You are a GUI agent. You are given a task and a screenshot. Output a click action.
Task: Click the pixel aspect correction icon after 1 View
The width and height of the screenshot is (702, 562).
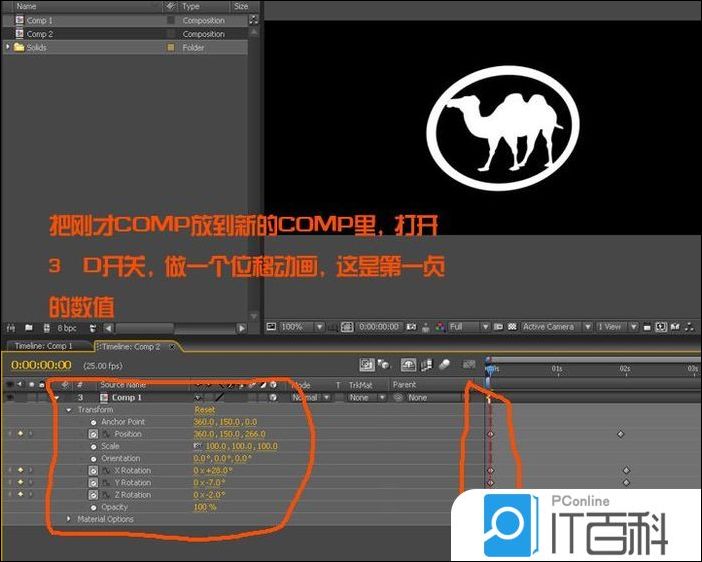(x=647, y=327)
